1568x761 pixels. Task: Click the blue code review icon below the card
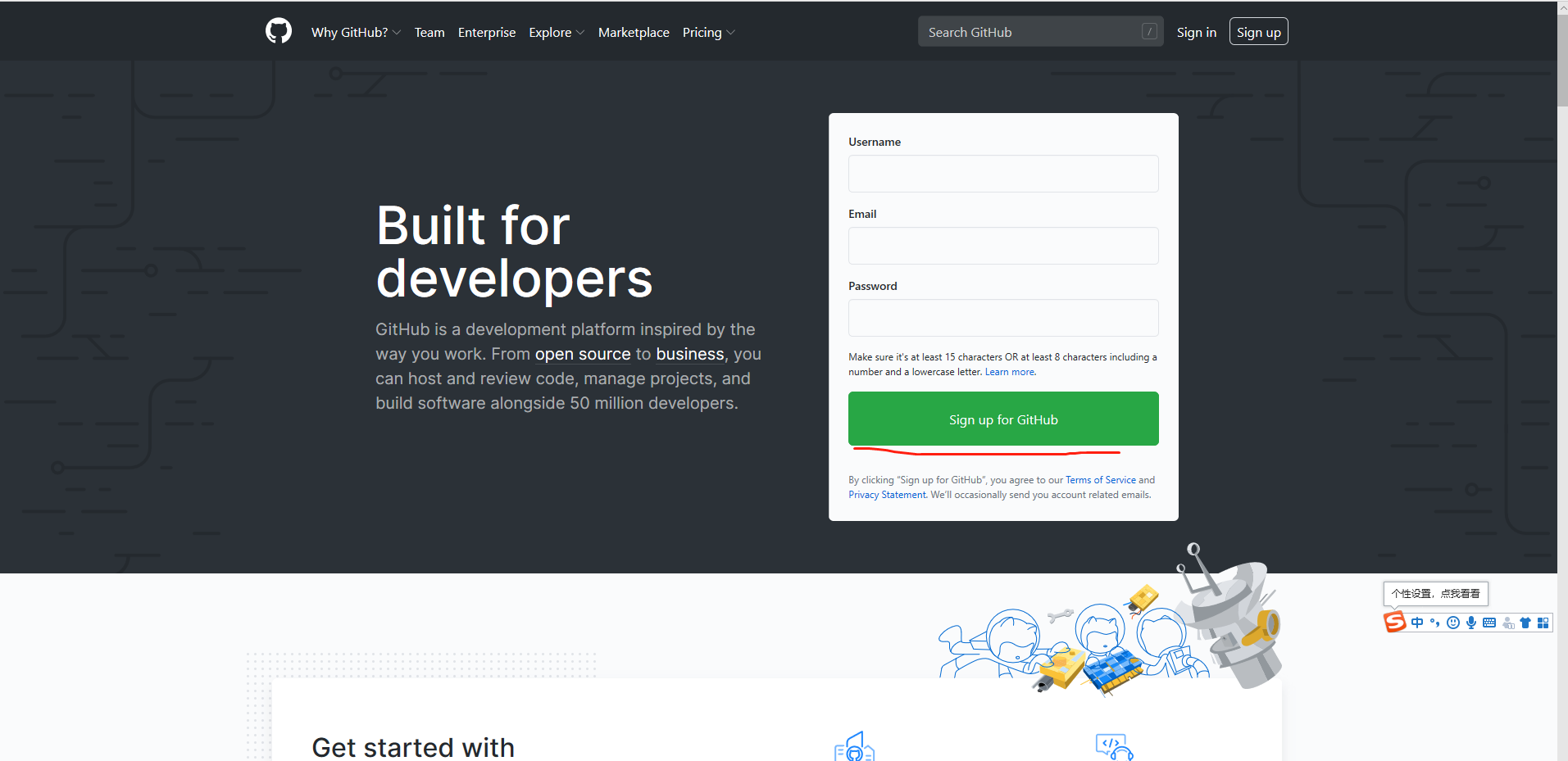point(1114,746)
